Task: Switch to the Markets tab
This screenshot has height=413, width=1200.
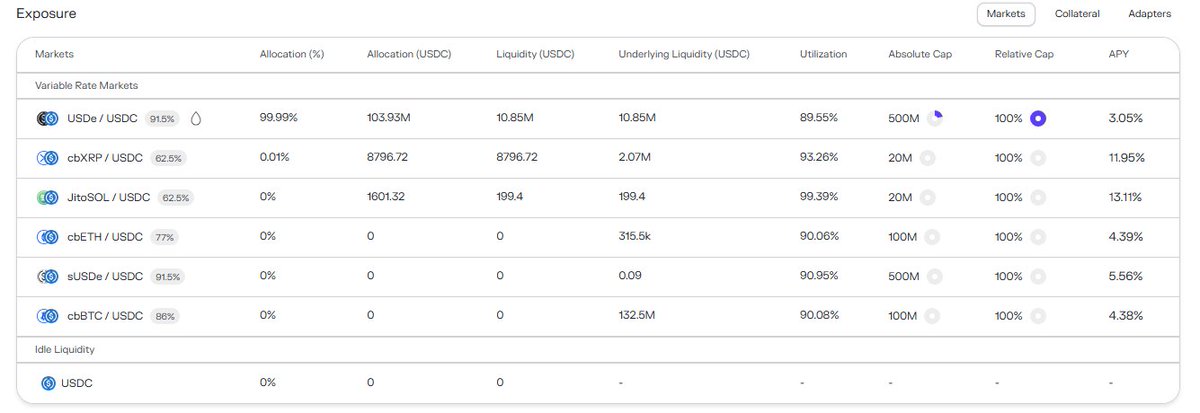Action: point(1006,14)
